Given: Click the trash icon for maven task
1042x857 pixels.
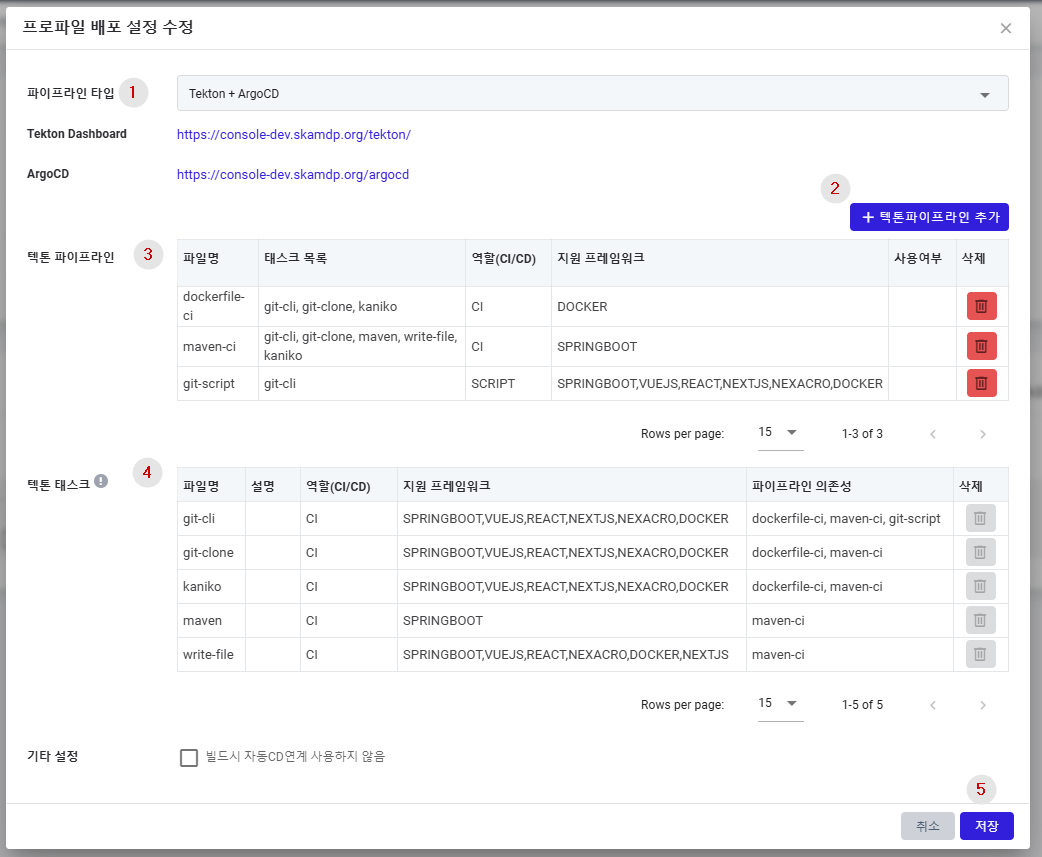Looking at the screenshot, I should coord(980,620).
